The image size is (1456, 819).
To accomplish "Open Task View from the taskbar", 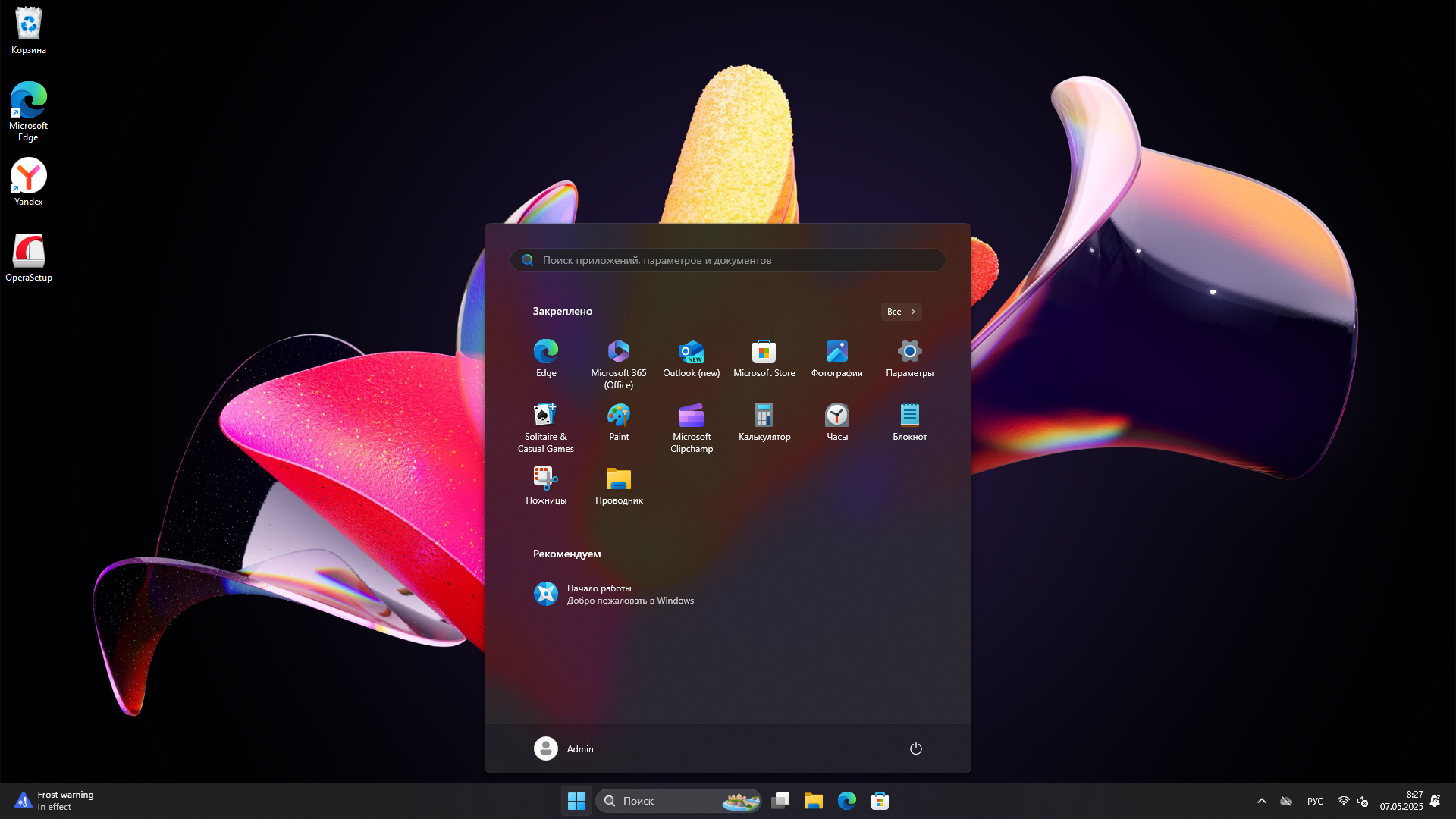I will pos(780,801).
